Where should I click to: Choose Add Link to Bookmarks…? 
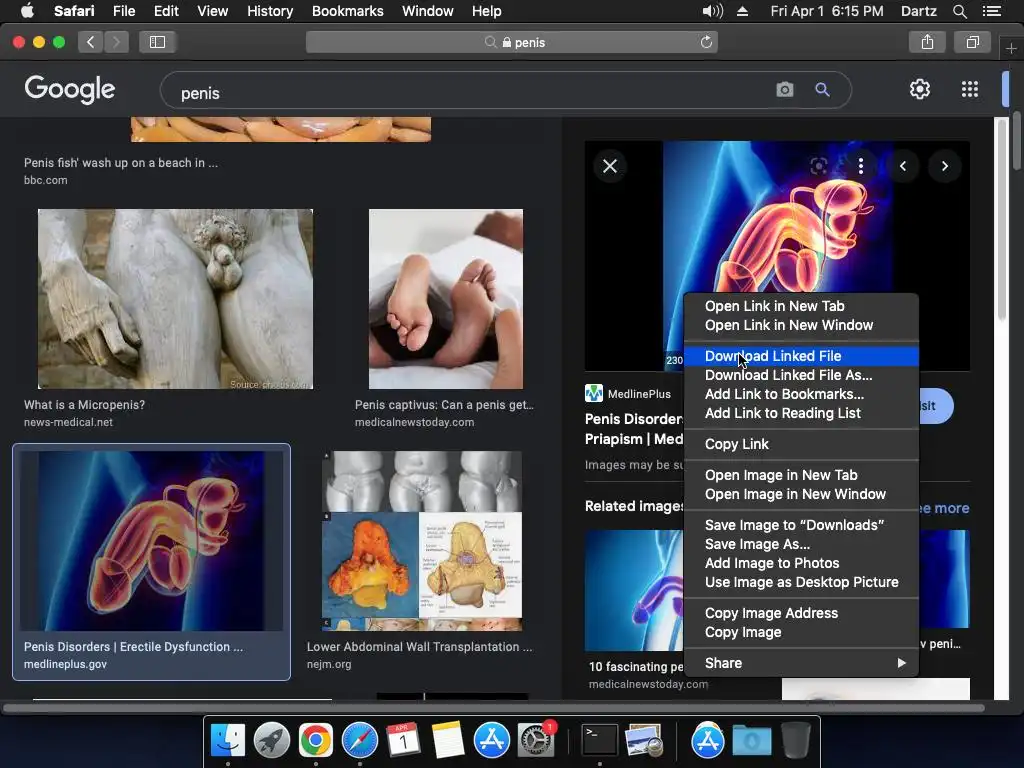[x=801, y=394]
